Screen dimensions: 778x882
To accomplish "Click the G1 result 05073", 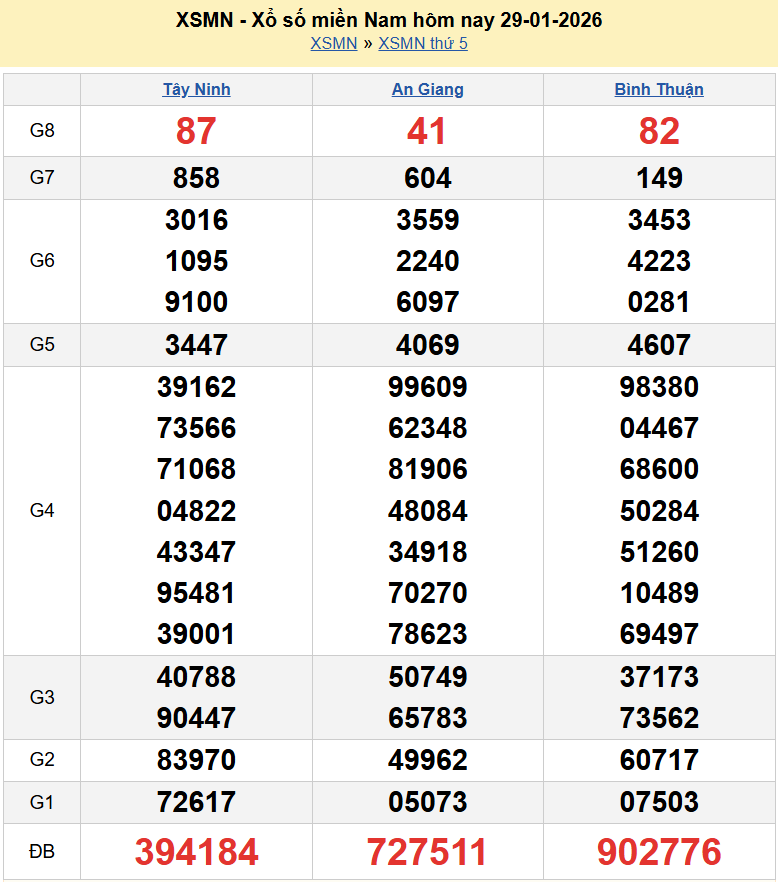I will point(427,802).
